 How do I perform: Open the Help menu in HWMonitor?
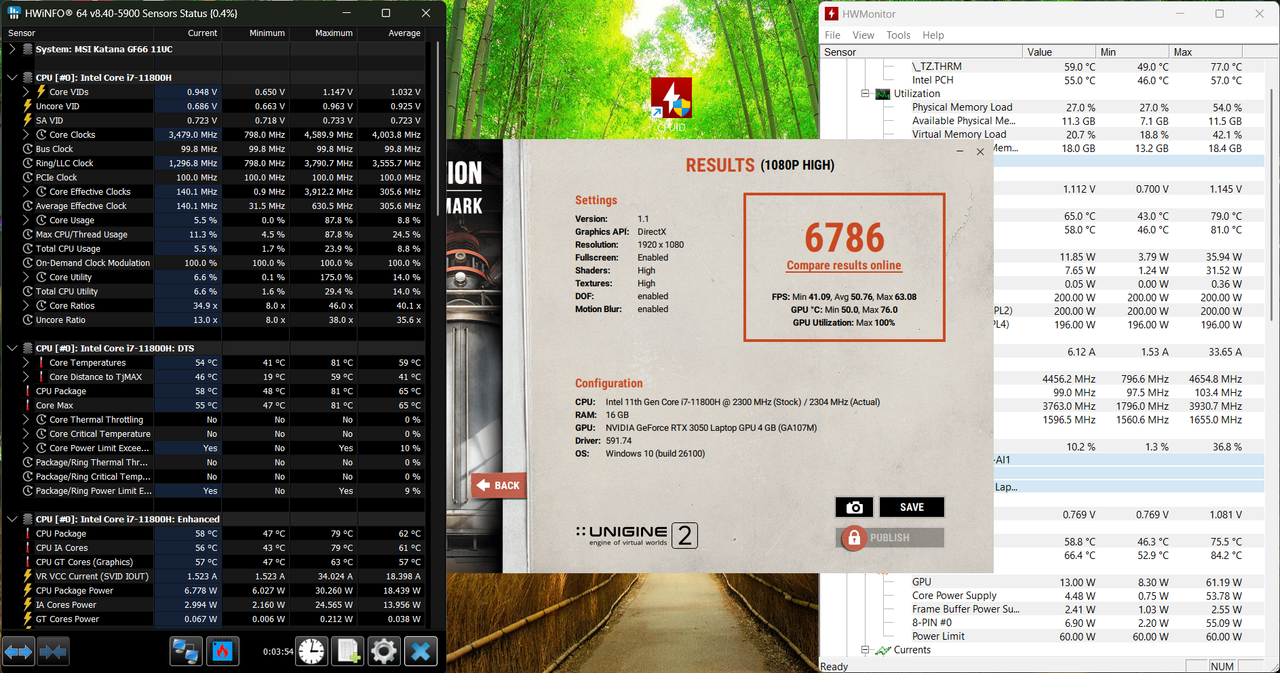click(x=933, y=35)
